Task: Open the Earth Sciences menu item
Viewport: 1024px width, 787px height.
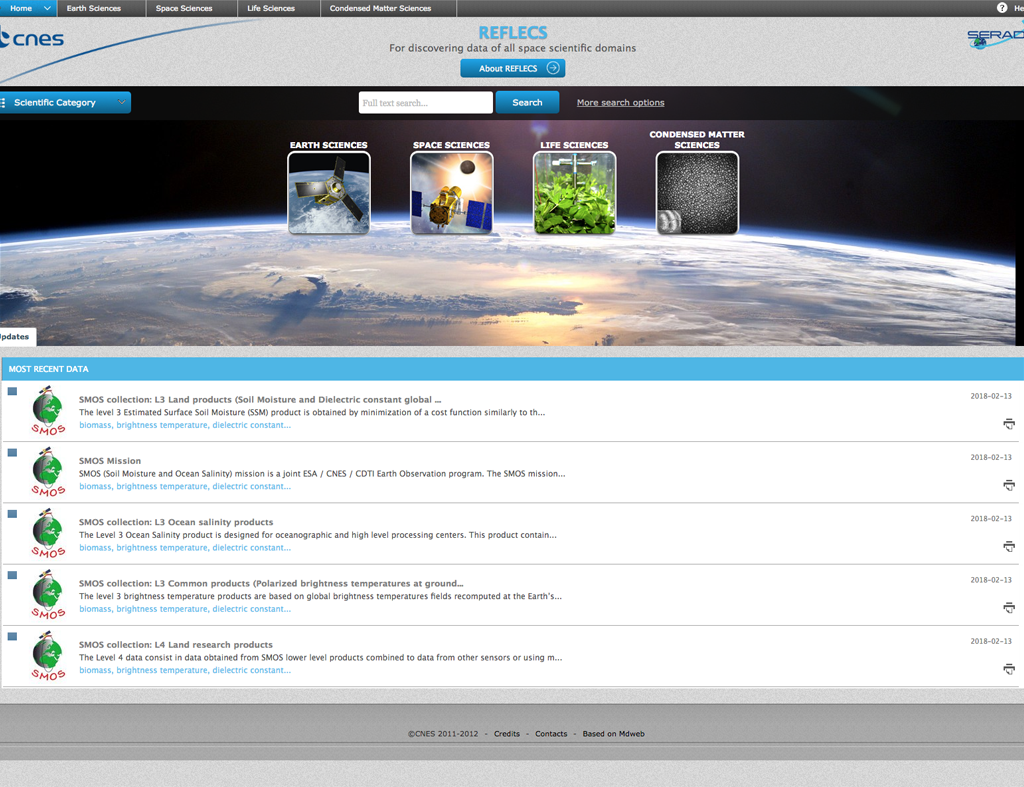Action: pyautogui.click(x=94, y=8)
